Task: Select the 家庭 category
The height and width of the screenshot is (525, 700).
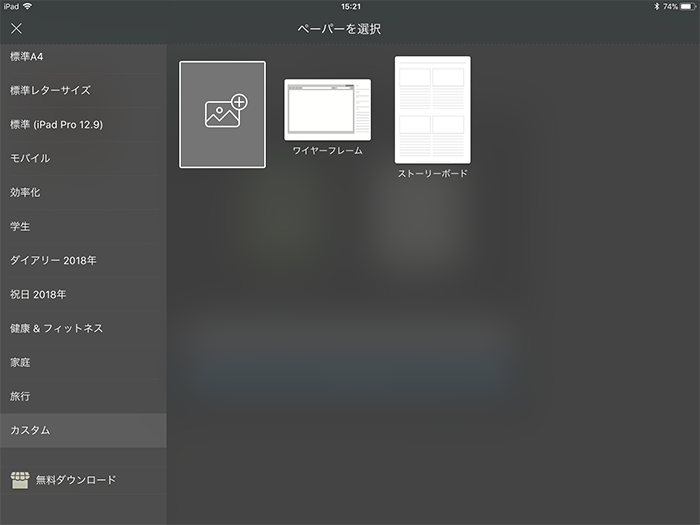Action: [83, 362]
